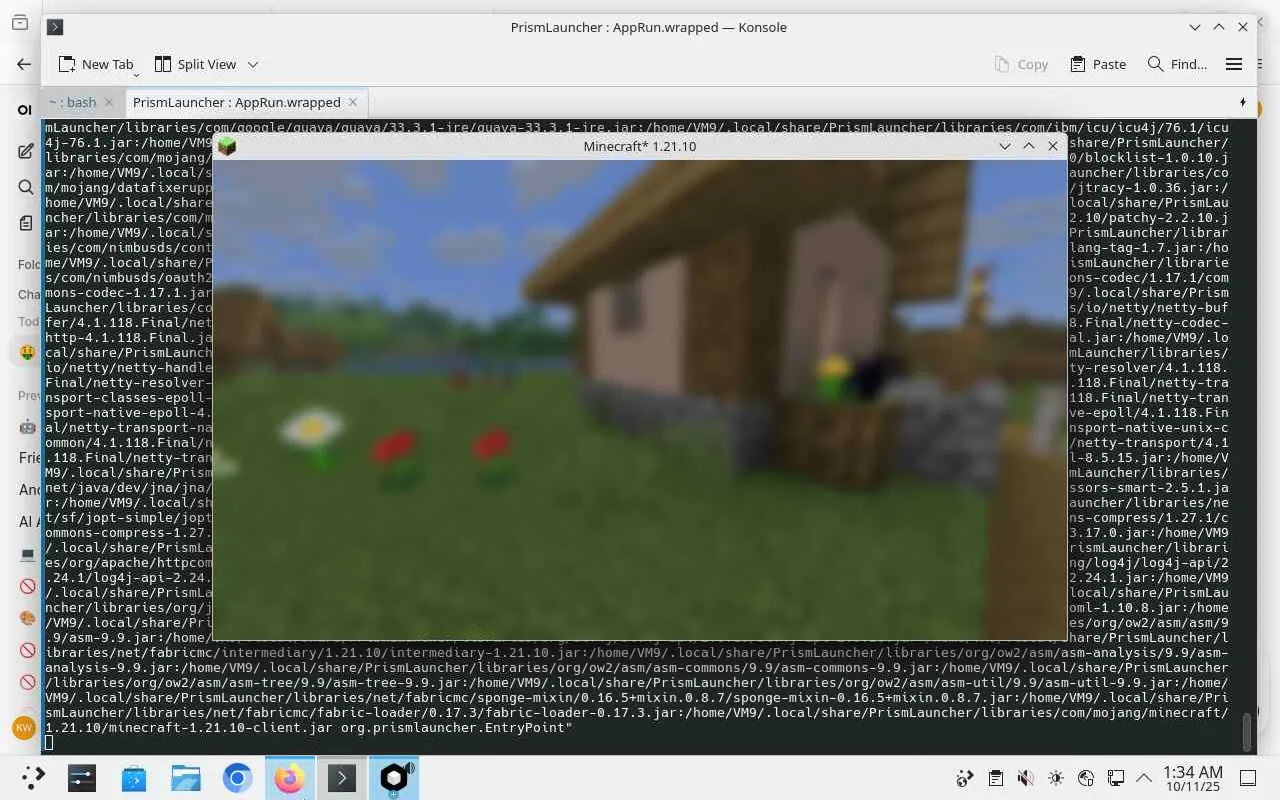
Task: Maximize the Konsole window
Action: point(1219,27)
